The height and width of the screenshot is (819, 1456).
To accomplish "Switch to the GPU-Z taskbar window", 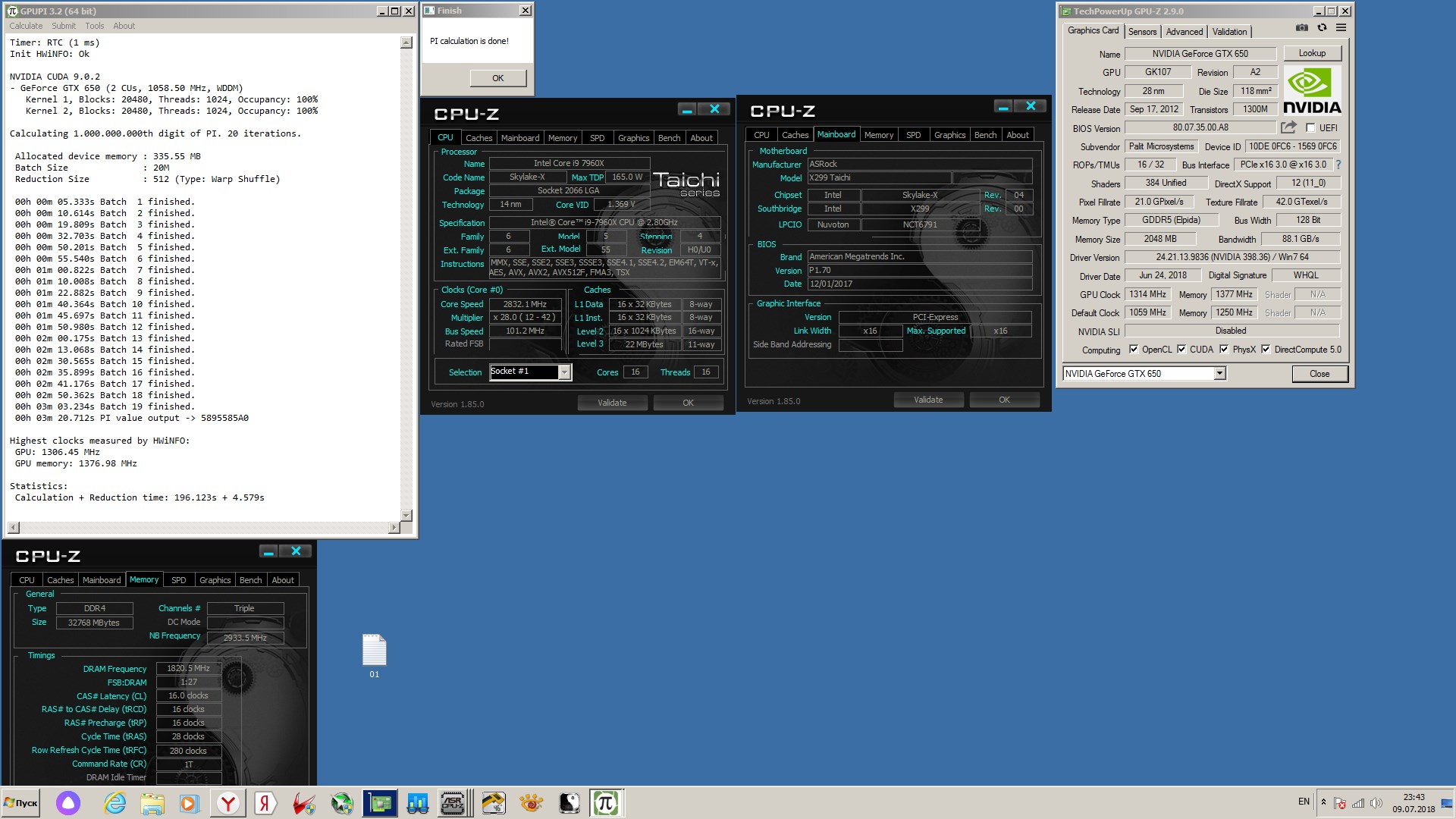I will tap(379, 803).
